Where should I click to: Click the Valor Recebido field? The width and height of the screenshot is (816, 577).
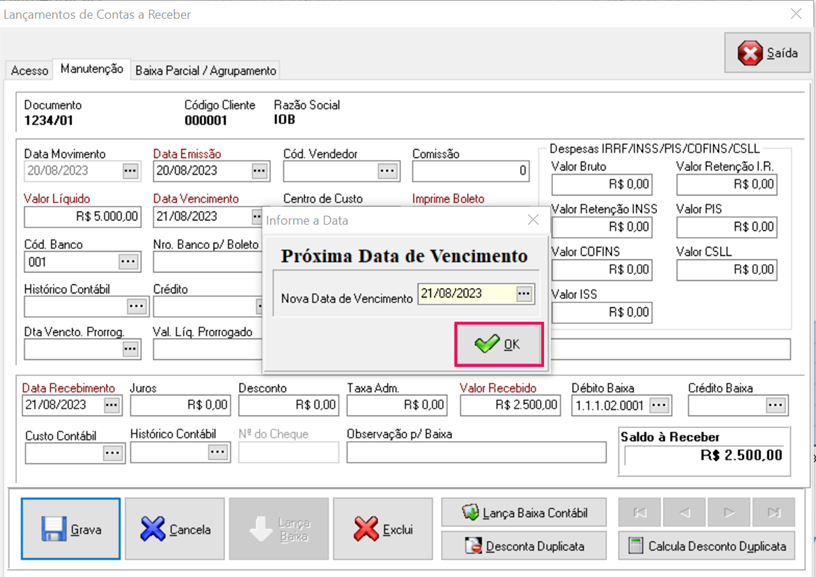tap(511, 405)
